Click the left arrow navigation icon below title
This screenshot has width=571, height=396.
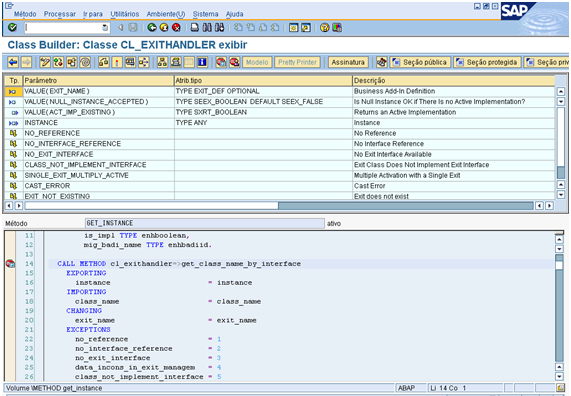tap(13, 62)
